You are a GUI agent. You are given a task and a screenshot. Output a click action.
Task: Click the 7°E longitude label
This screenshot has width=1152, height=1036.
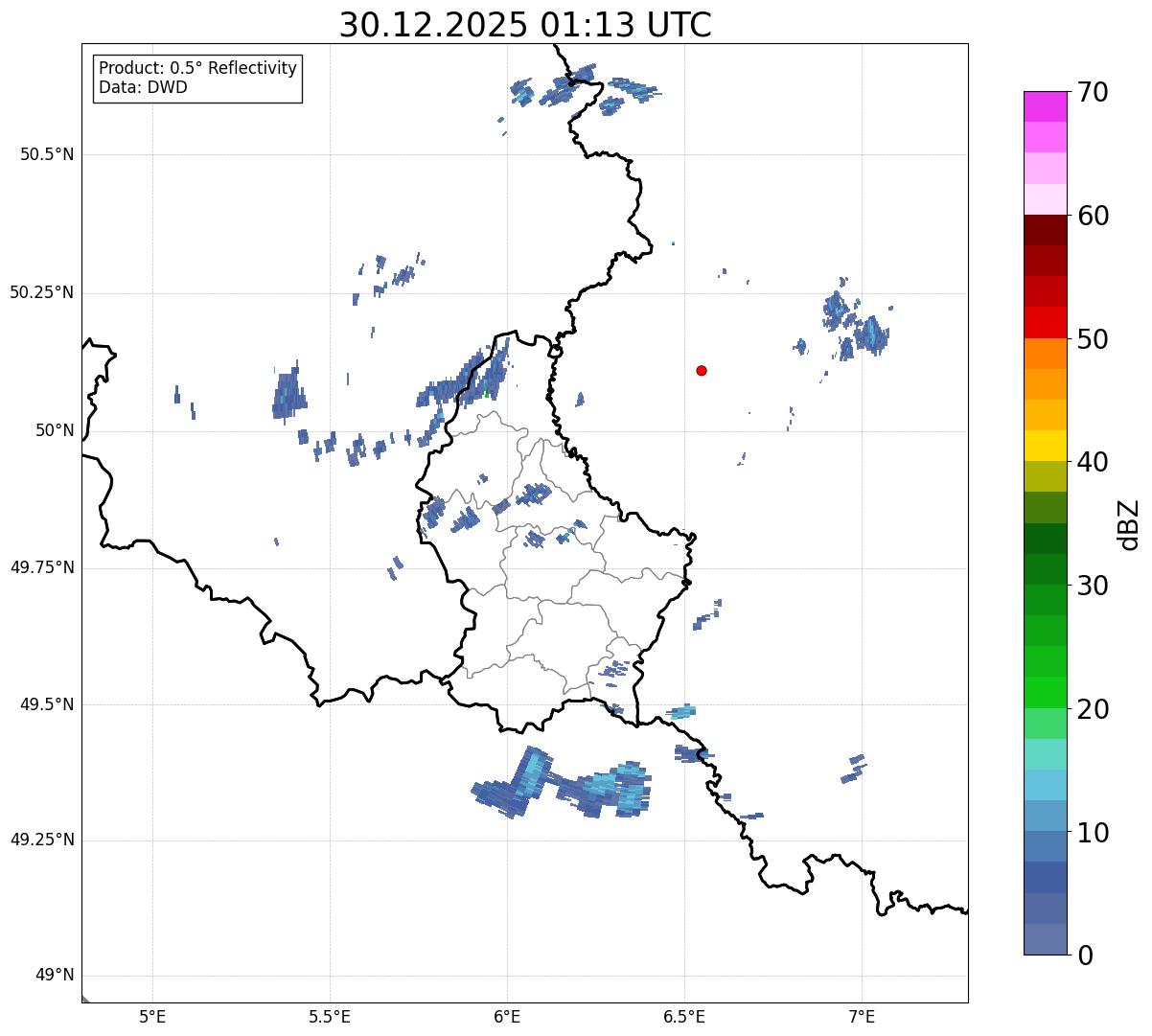tap(862, 1016)
